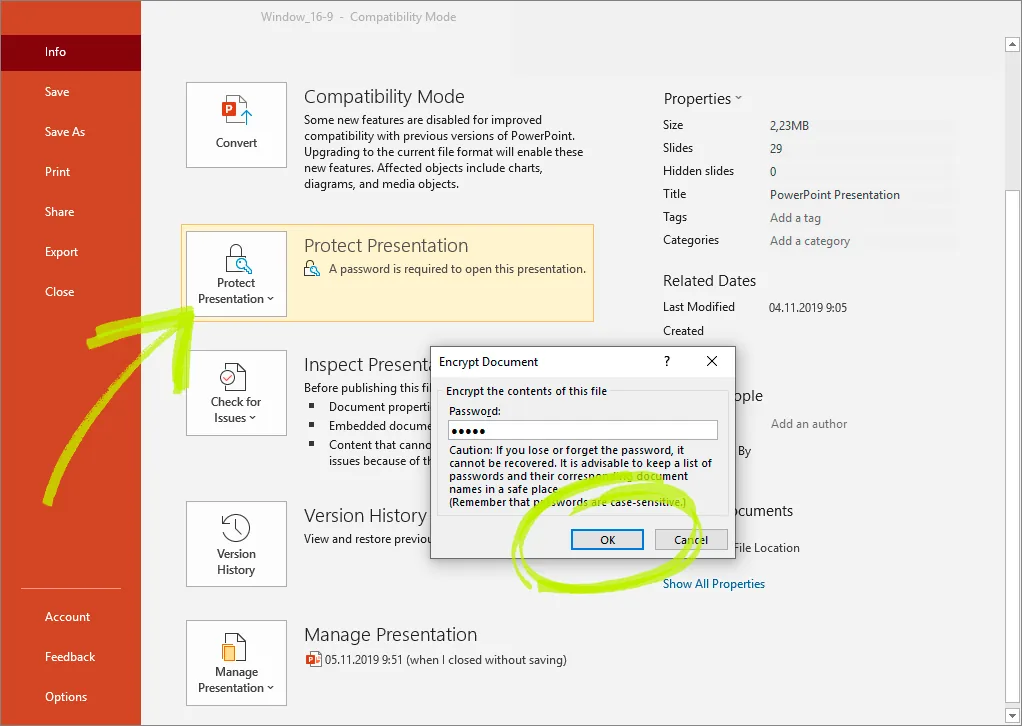Expand the Properties dropdown

(x=702, y=98)
